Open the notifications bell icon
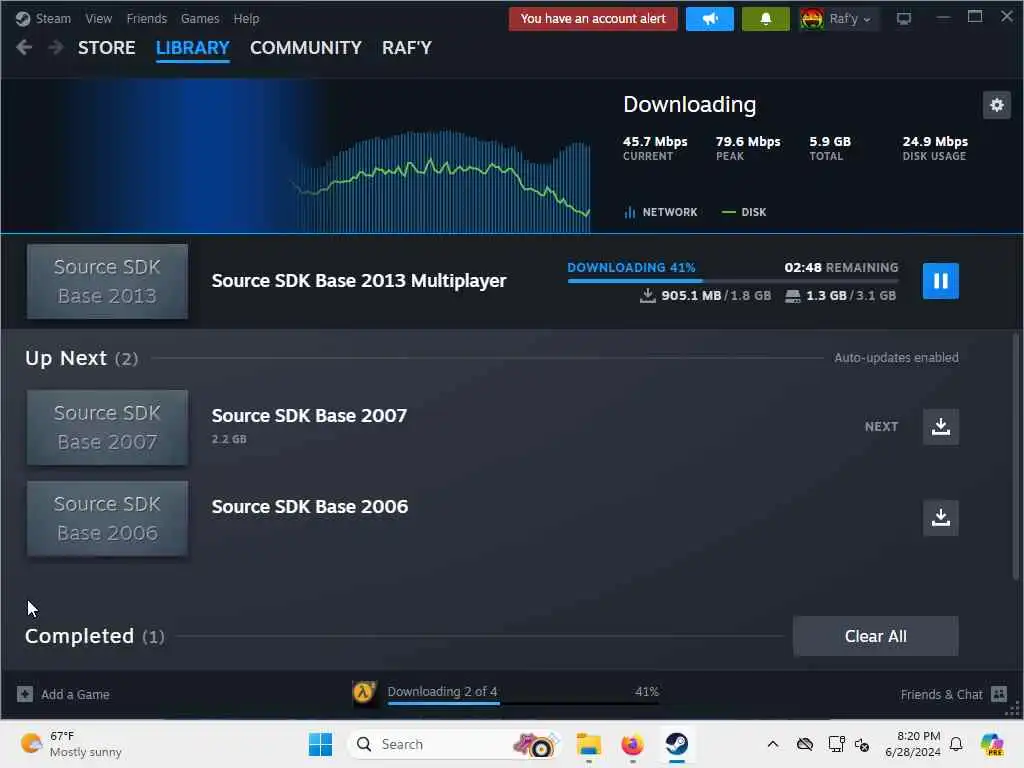Screen dimensions: 1024x768 coord(765,19)
